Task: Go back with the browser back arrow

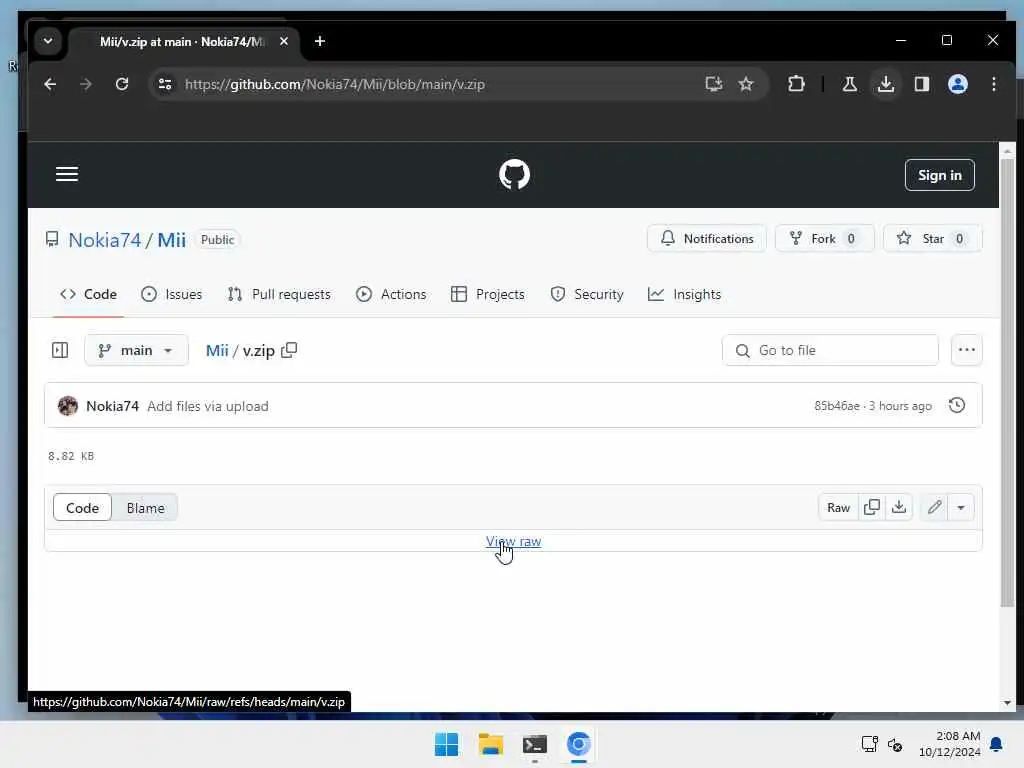Action: click(50, 84)
